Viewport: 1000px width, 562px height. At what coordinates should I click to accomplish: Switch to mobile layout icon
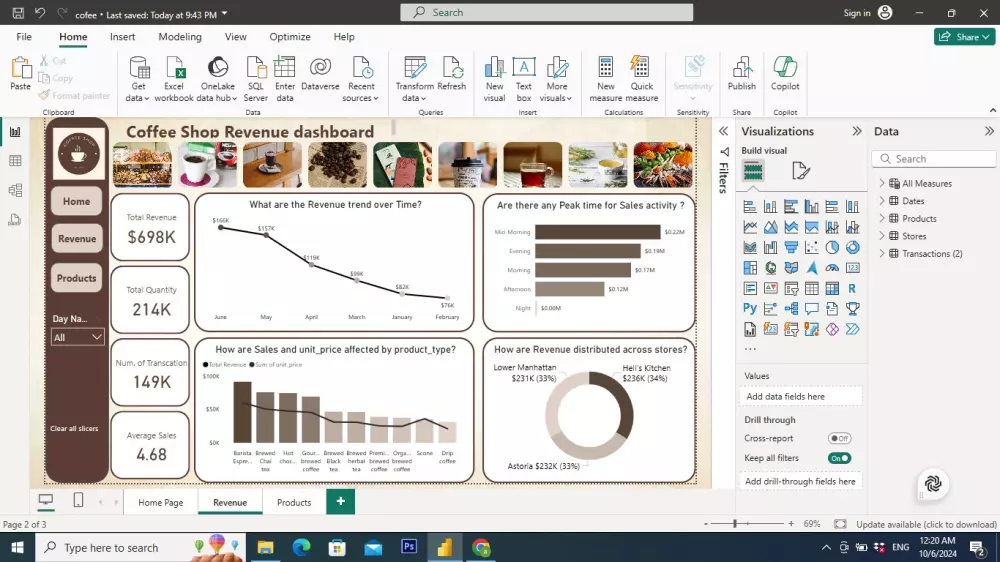pos(78,500)
